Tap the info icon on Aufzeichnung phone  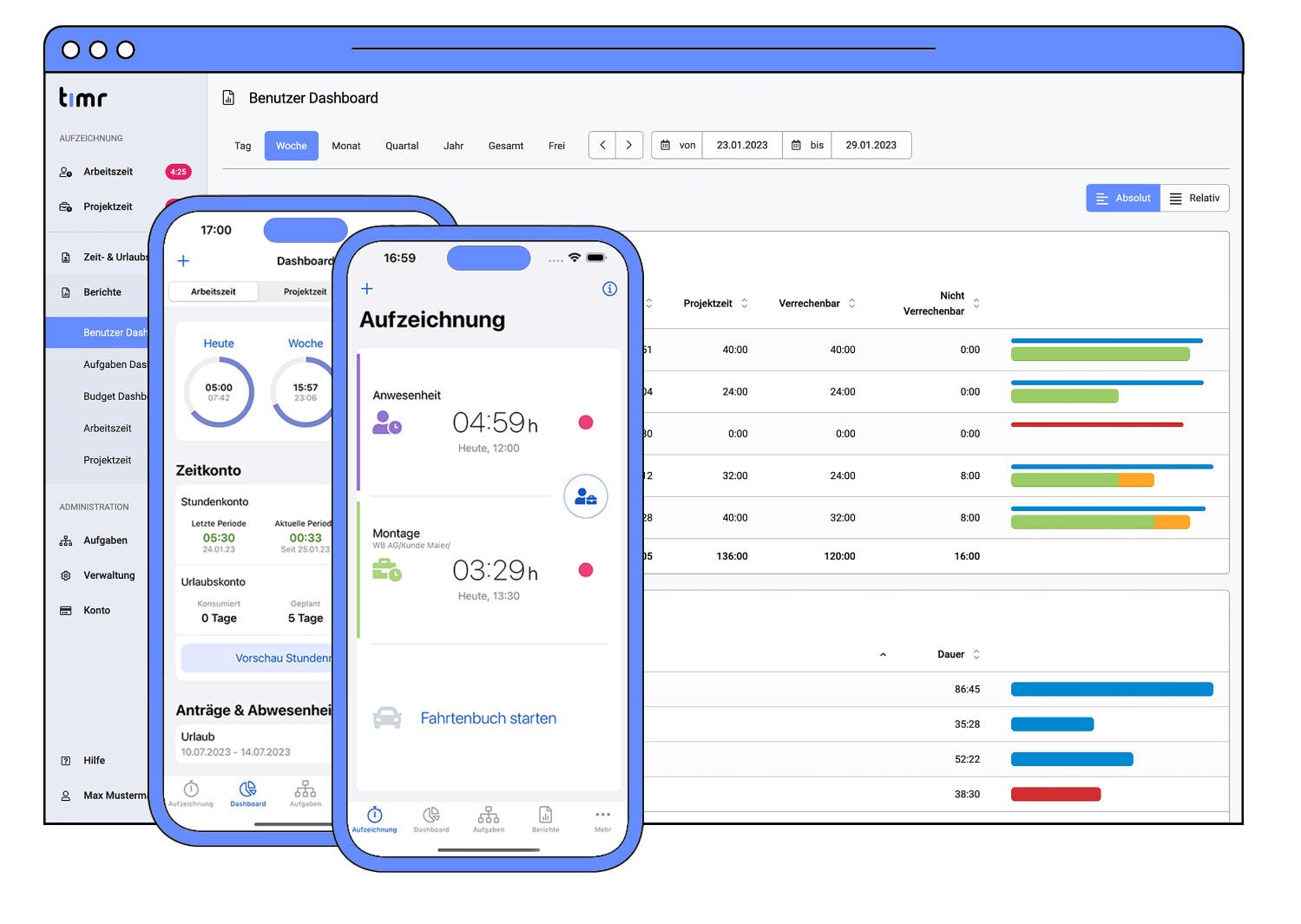pos(609,289)
